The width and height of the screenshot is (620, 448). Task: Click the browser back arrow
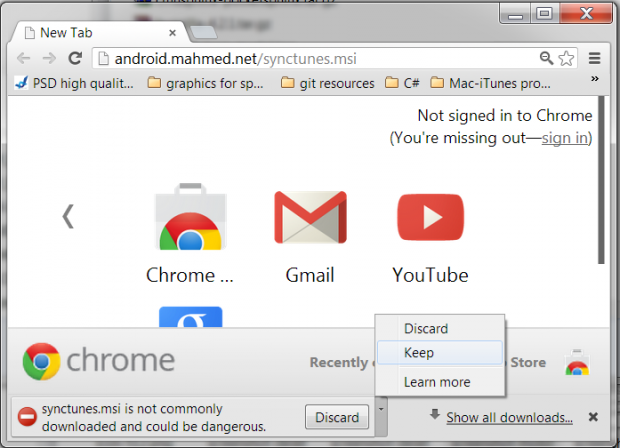click(x=24, y=59)
